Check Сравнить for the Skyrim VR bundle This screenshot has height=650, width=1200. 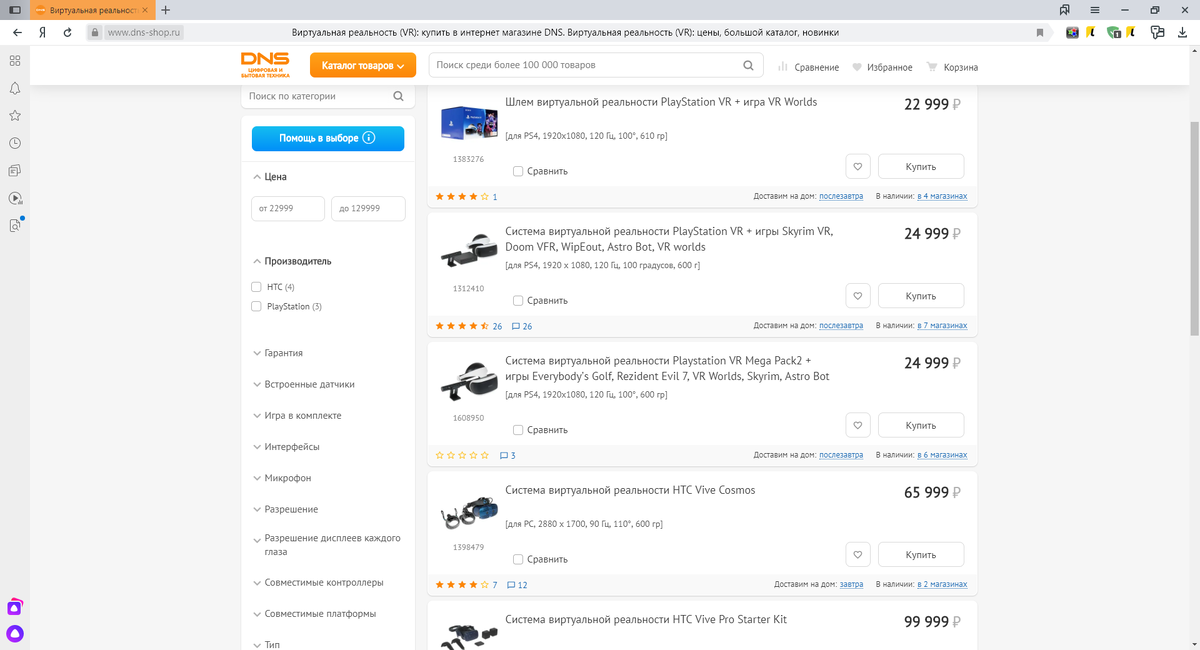point(518,300)
